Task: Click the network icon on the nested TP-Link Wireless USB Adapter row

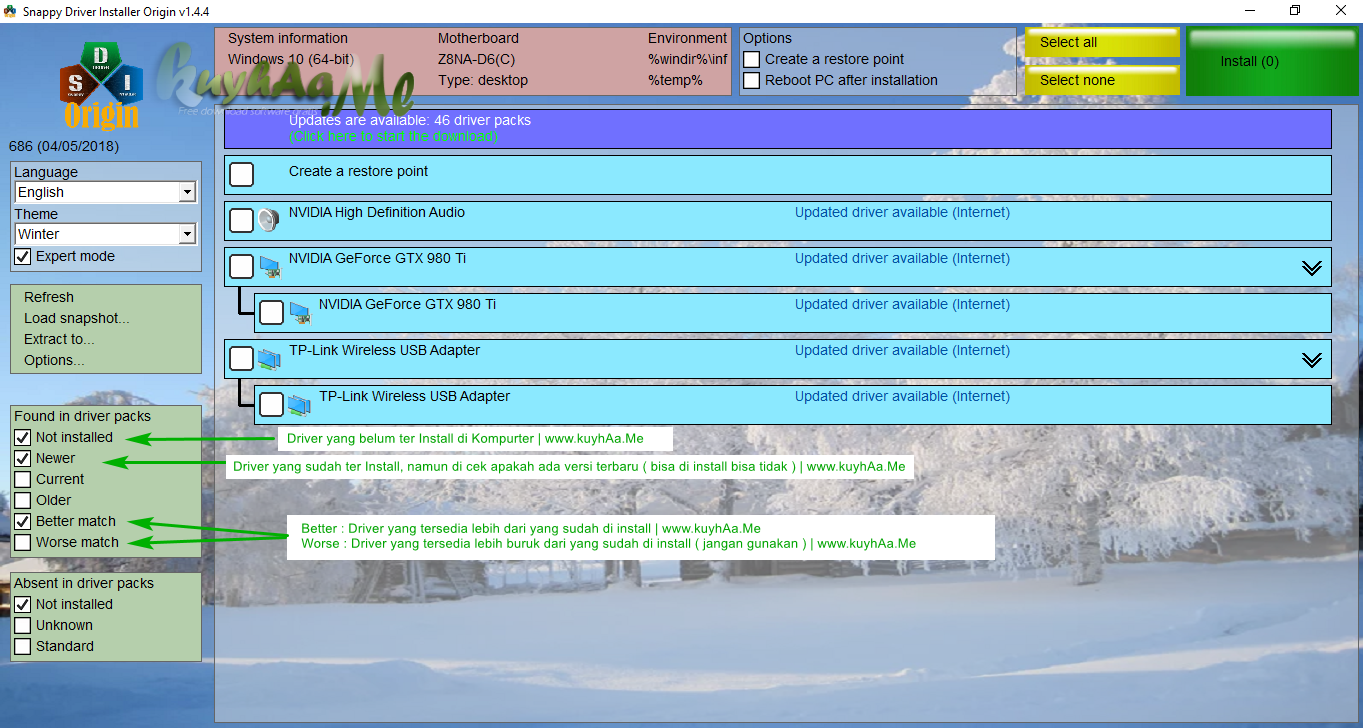Action: [299, 404]
